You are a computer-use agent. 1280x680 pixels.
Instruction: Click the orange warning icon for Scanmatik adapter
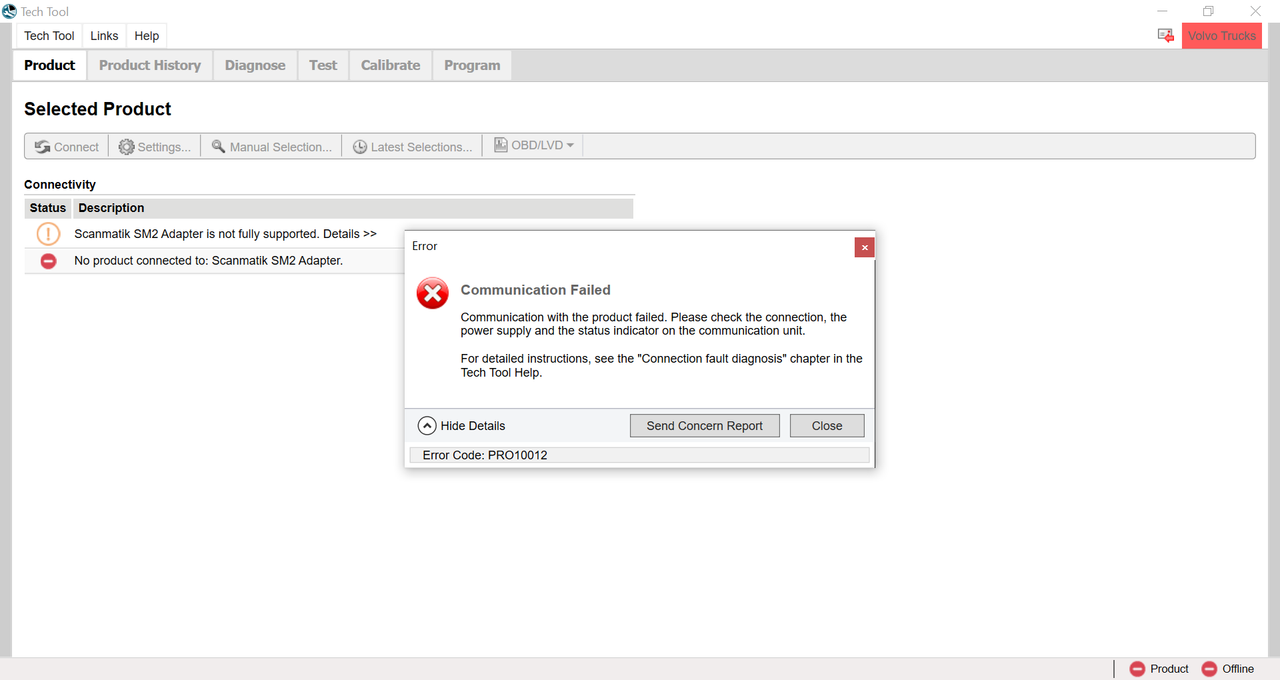point(48,234)
